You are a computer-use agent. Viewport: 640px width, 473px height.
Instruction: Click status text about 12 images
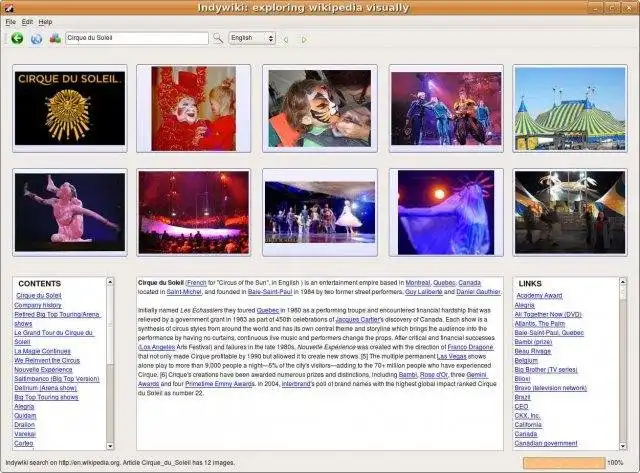(x=120, y=463)
